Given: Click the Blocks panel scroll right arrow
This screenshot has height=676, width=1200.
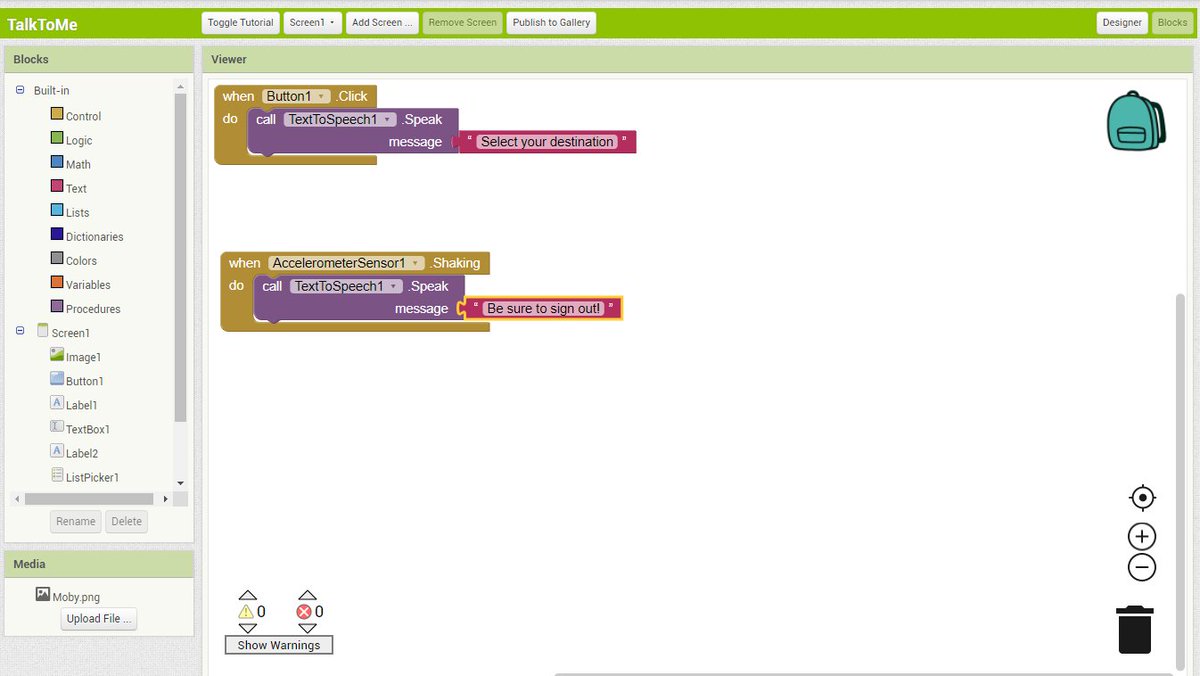Looking at the screenshot, I should (x=165, y=498).
